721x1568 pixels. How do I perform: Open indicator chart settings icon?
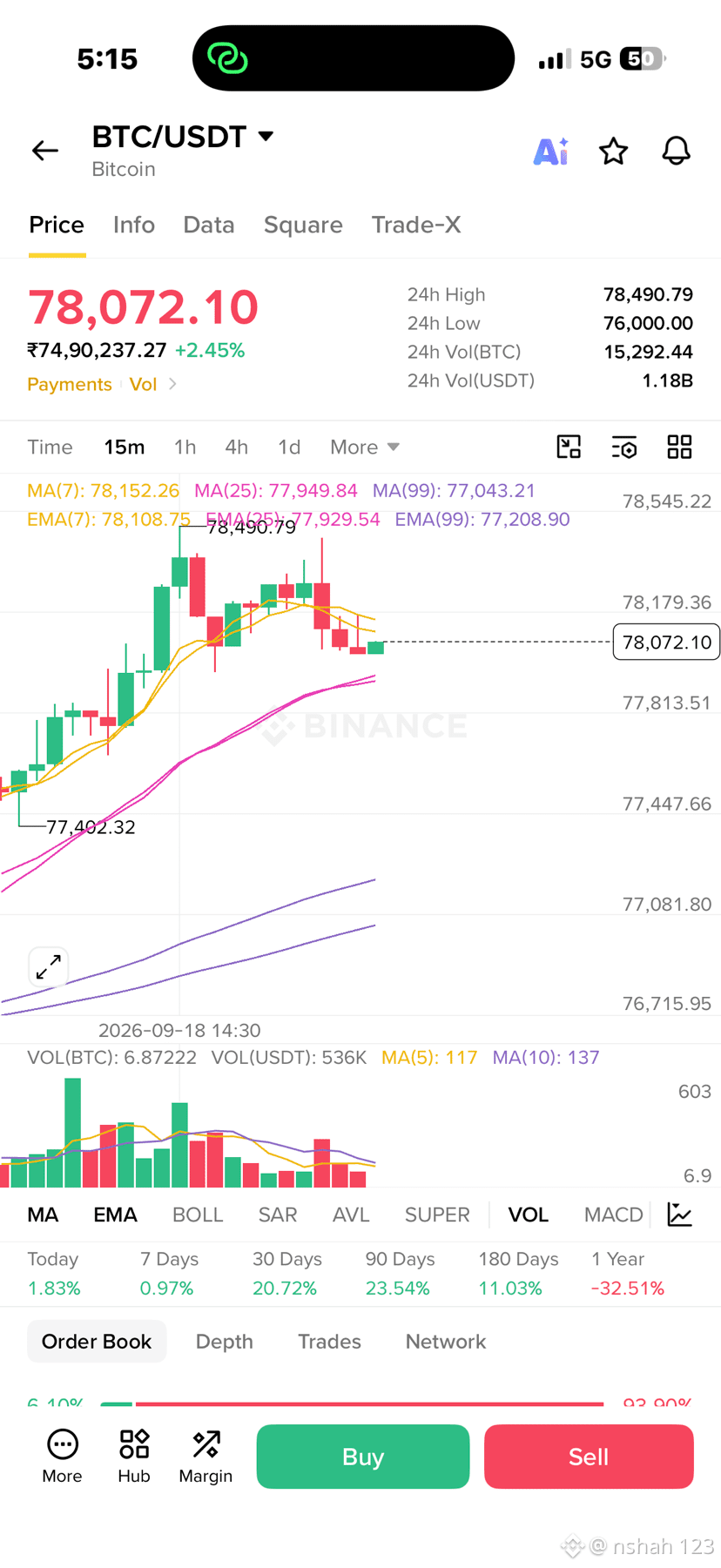679,1214
